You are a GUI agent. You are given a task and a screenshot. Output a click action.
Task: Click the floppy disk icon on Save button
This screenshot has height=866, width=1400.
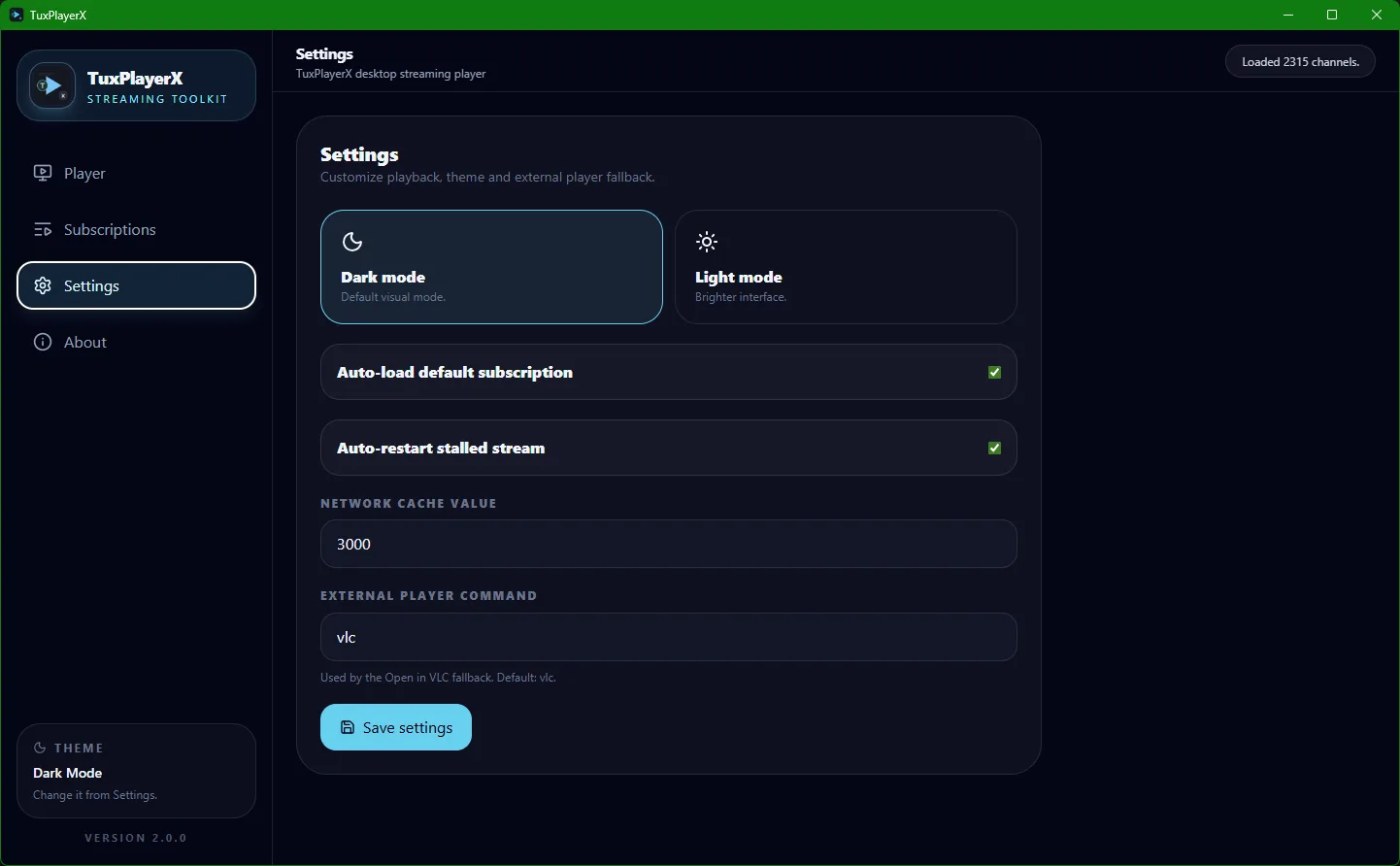pos(348,727)
